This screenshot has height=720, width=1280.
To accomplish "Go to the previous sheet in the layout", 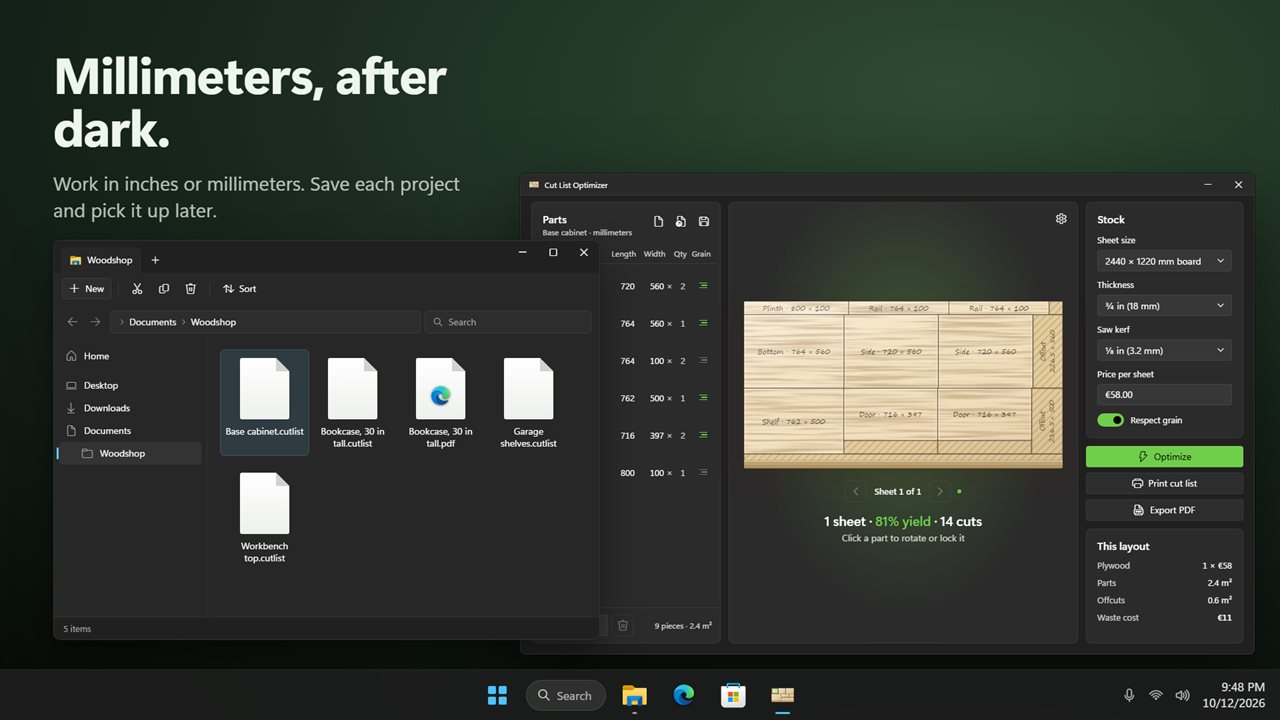I will pyautogui.click(x=855, y=492).
